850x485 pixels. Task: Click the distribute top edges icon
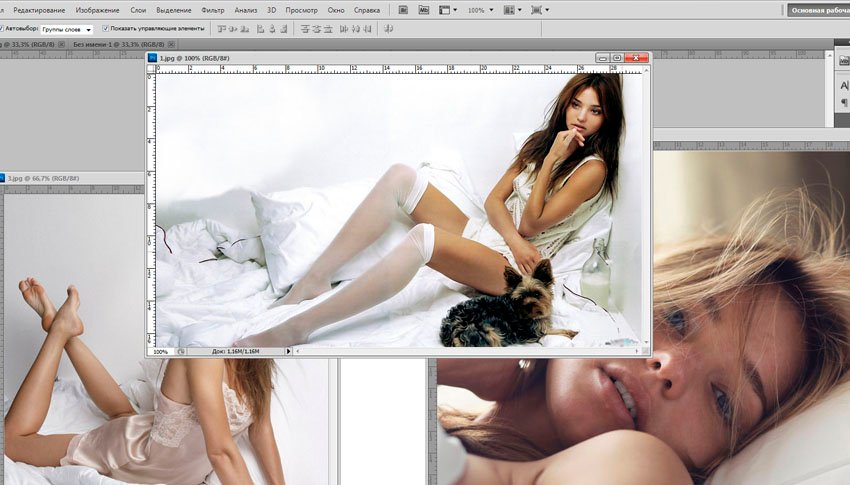[x=305, y=29]
